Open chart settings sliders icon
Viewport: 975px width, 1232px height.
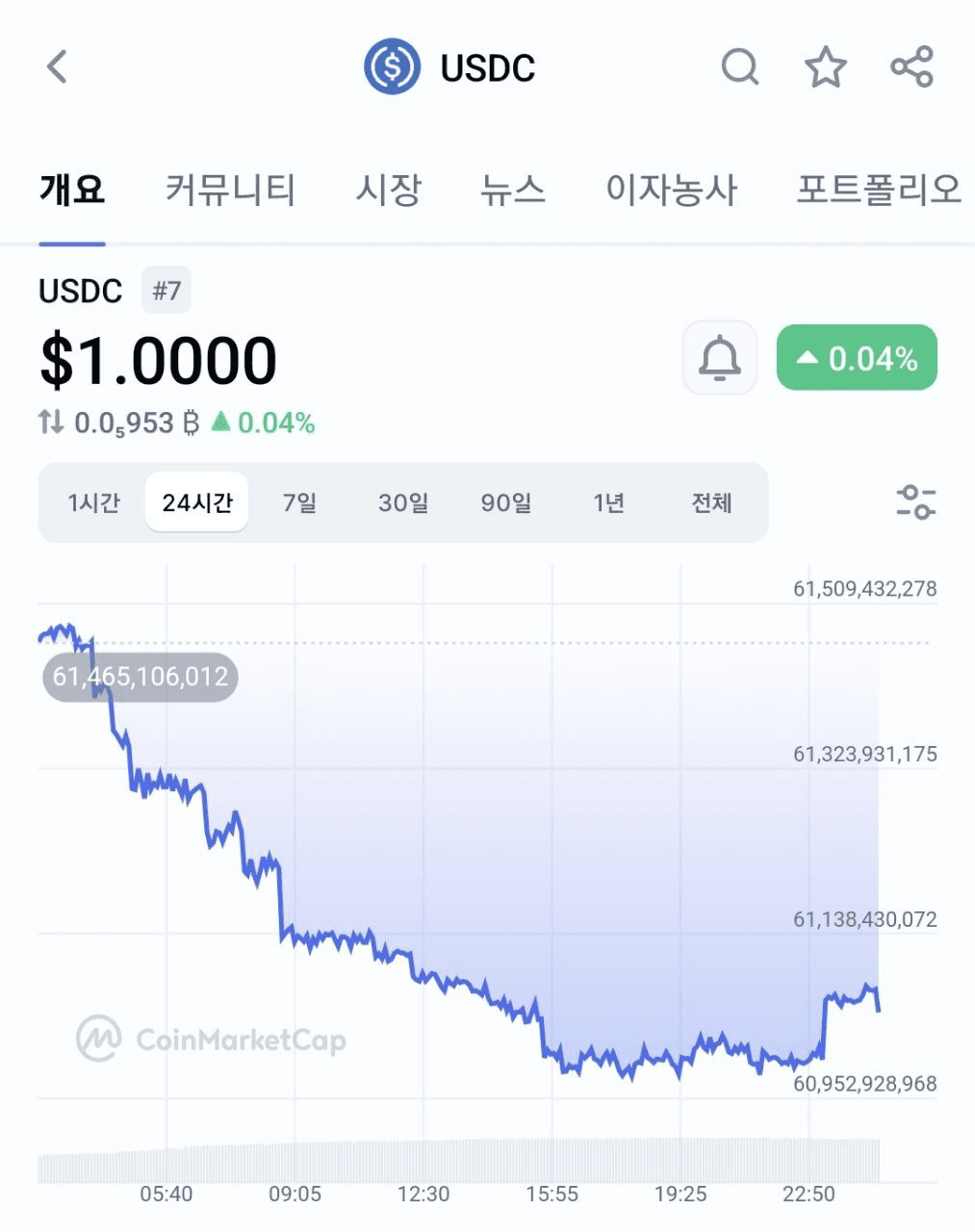[915, 502]
